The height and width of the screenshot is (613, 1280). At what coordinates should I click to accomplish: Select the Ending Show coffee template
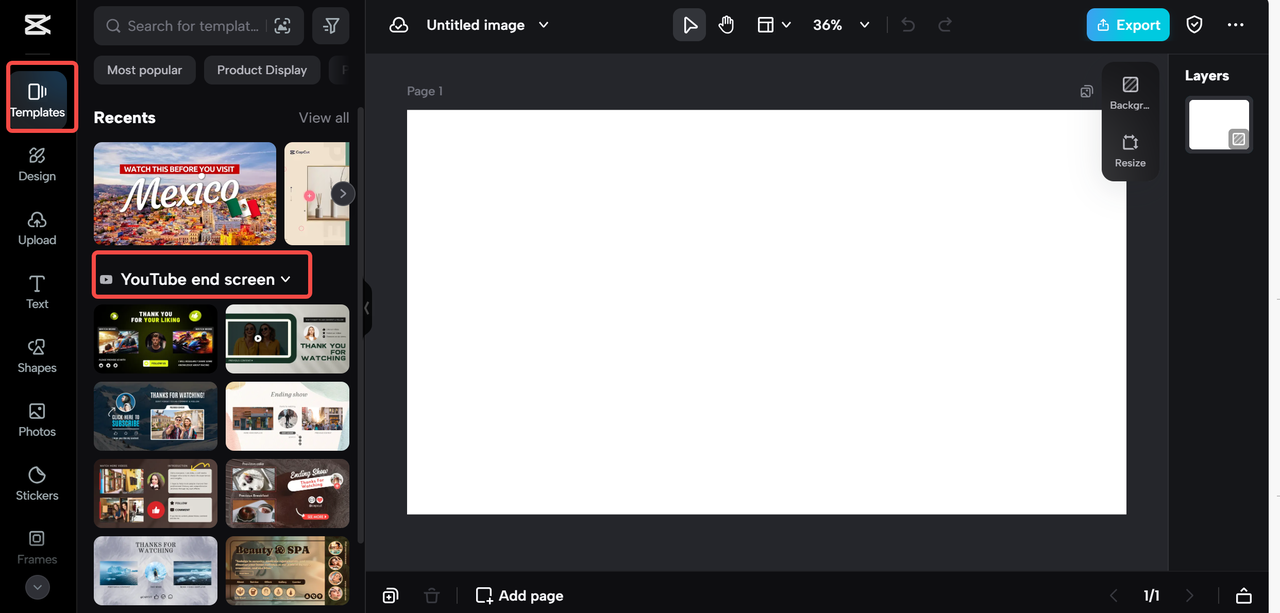pos(288,494)
